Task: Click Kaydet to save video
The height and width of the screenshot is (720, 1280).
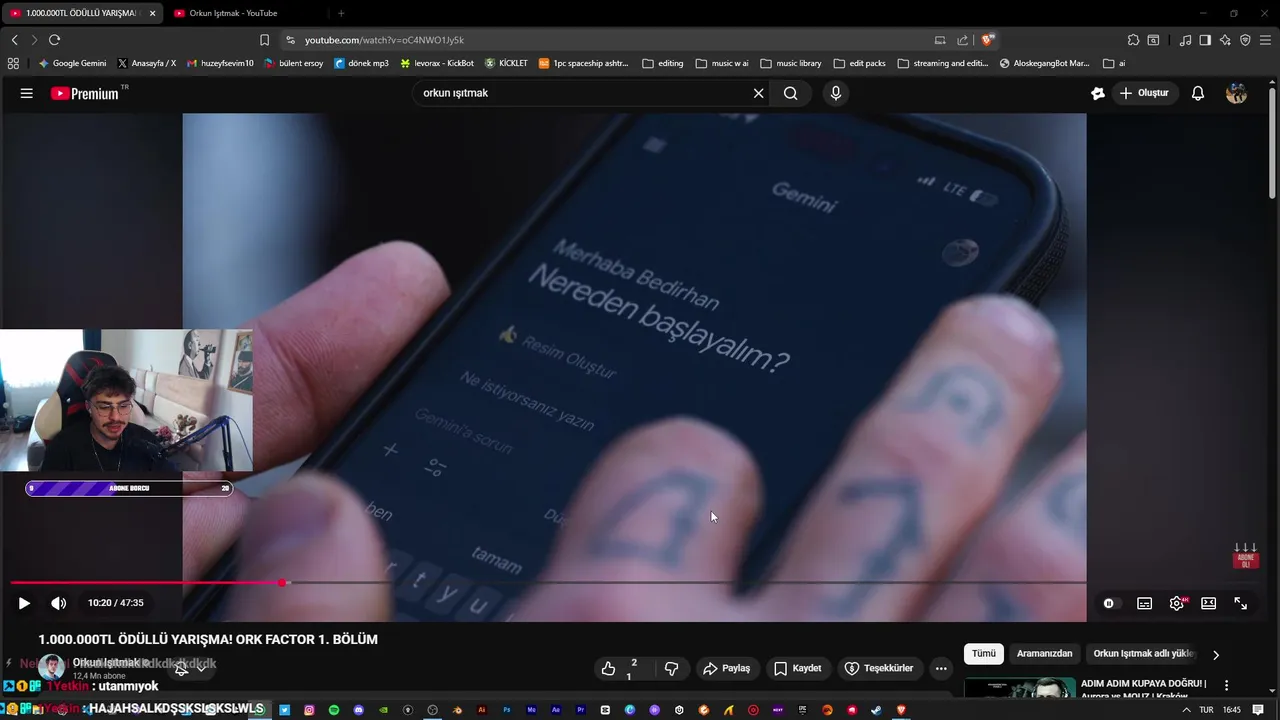Action: (x=798, y=668)
